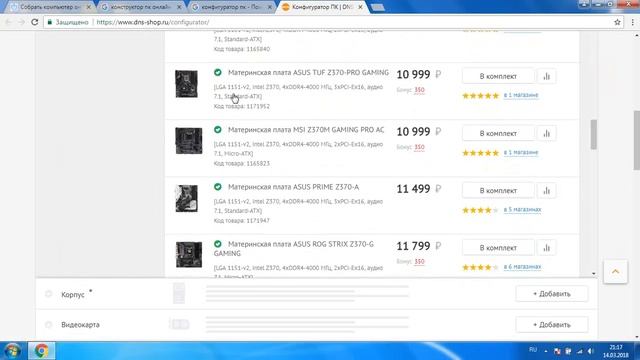
Task: Add ASUS TUF Z370-PRO GAMING to kit
Action: pyautogui.click(x=498, y=76)
